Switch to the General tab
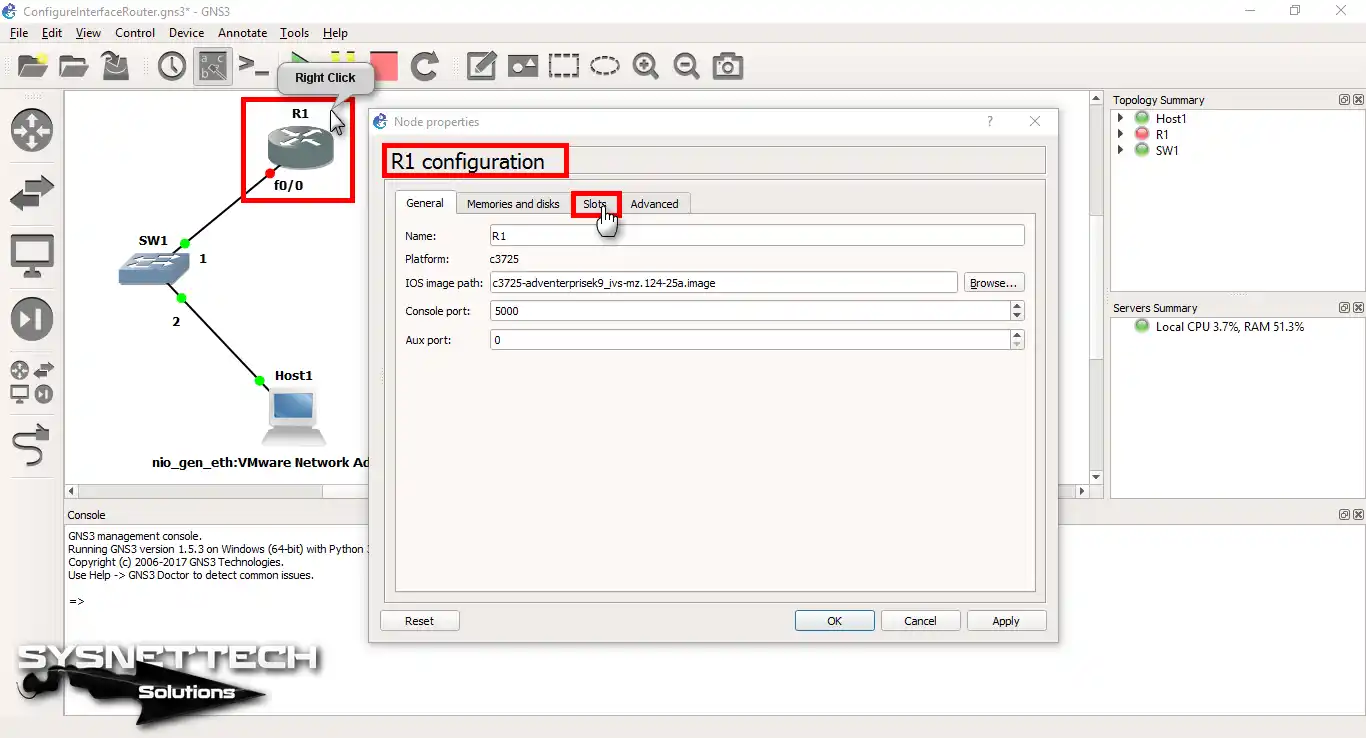 [425, 203]
